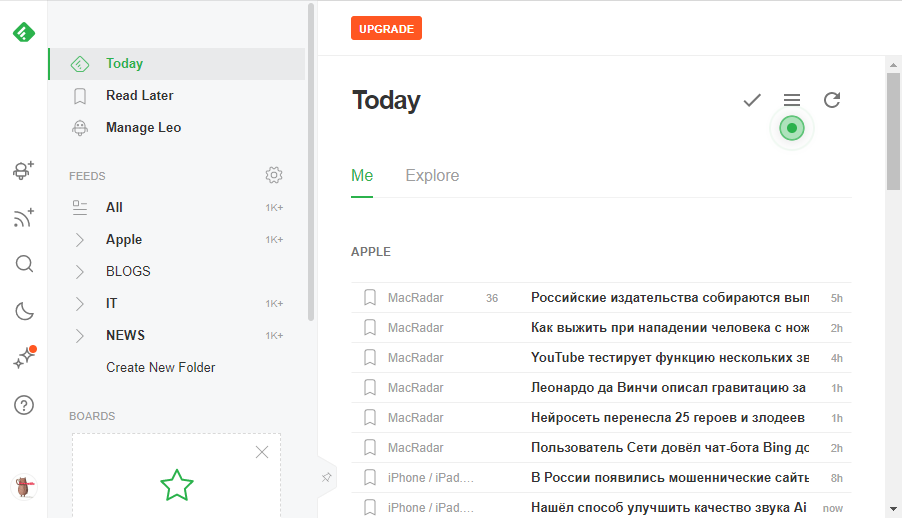
Task: Open the BLOGS folder label
Action: pyautogui.click(x=128, y=271)
